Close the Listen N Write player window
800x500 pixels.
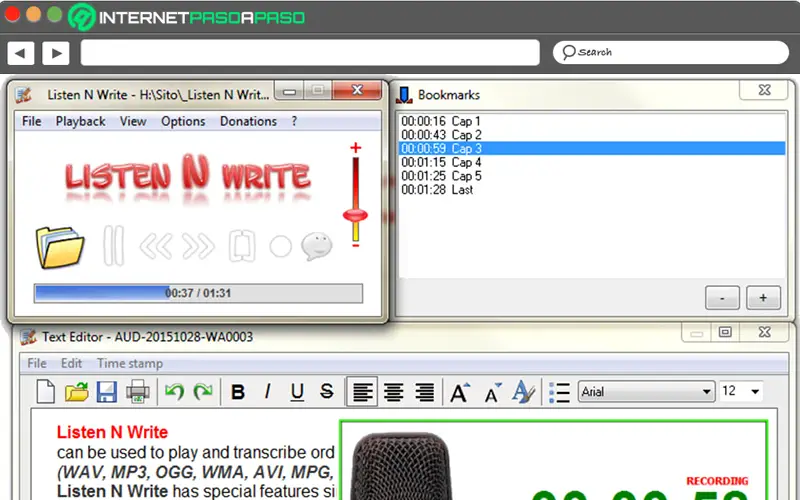point(357,90)
